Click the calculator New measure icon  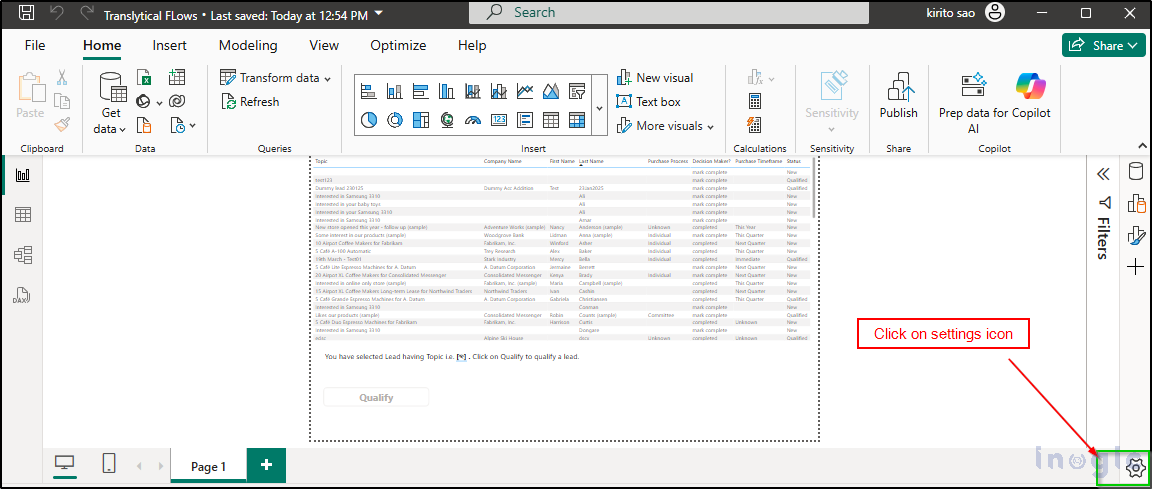(x=755, y=101)
